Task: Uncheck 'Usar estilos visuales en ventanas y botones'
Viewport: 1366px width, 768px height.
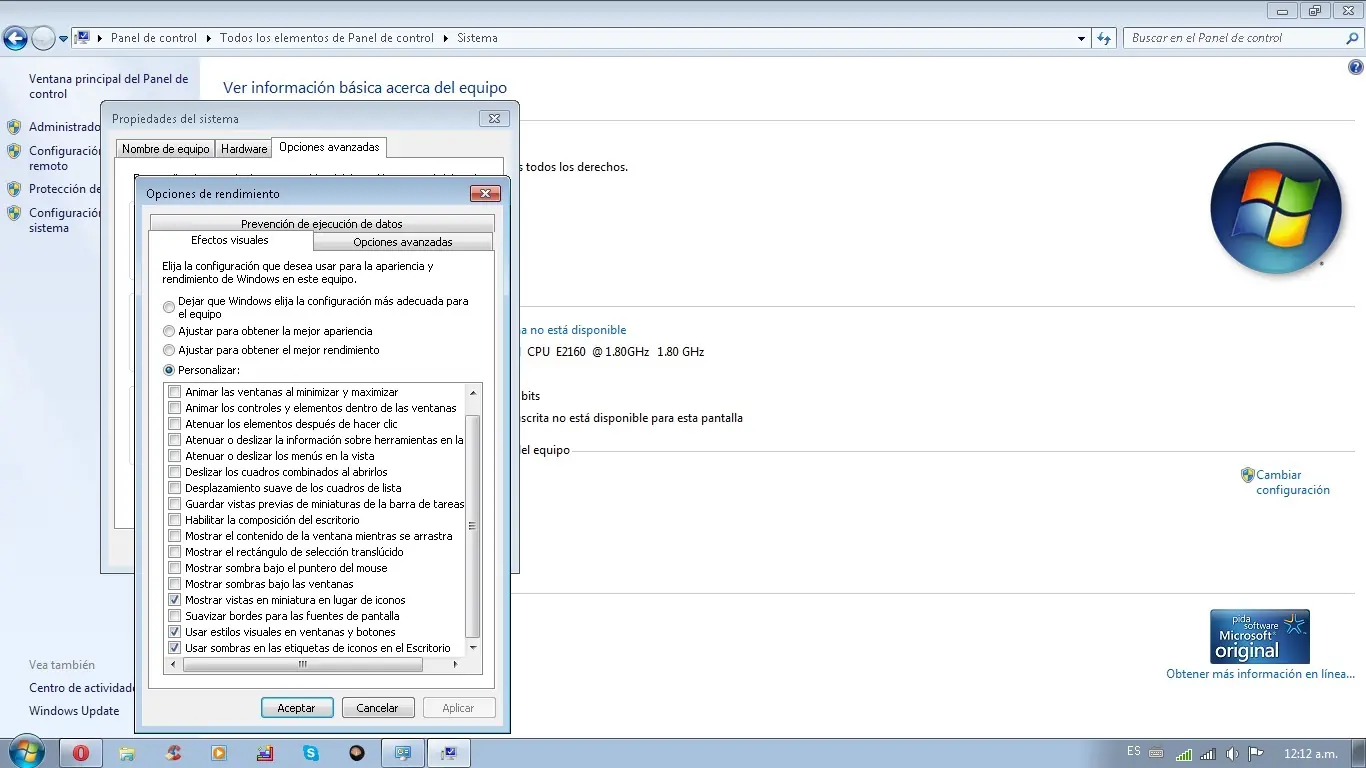Action: tap(175, 632)
